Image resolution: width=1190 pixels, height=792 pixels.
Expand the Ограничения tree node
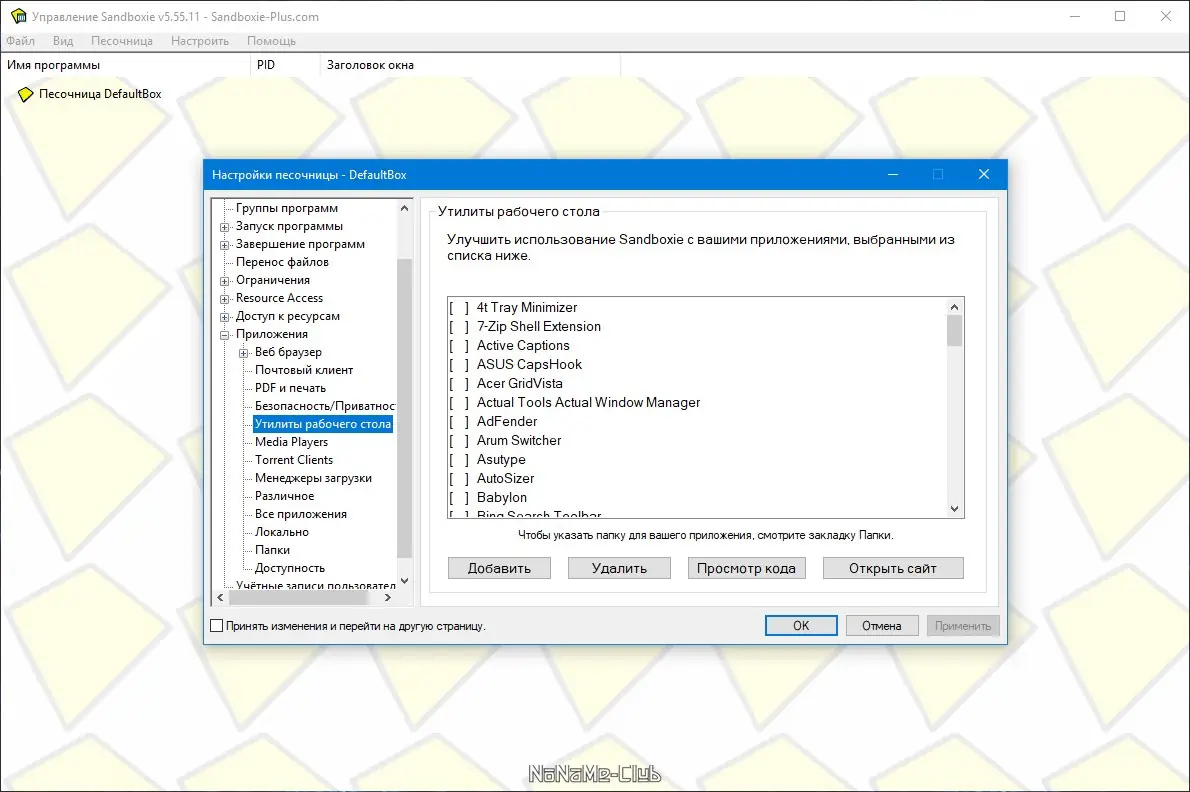[x=225, y=281]
